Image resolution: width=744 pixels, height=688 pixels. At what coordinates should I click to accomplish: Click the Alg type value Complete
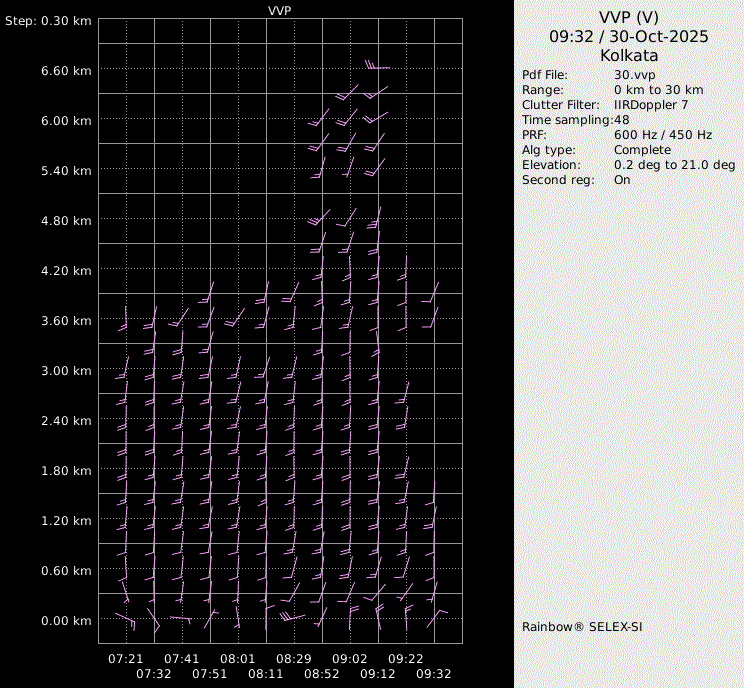coord(642,150)
